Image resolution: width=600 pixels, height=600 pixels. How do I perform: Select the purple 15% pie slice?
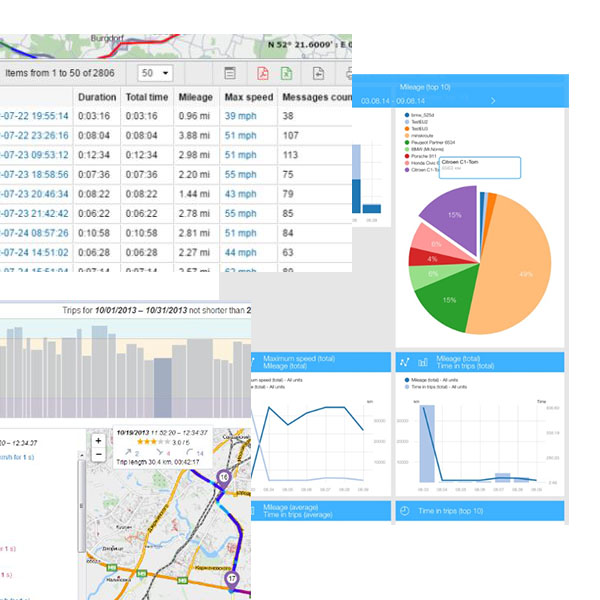coord(454,216)
